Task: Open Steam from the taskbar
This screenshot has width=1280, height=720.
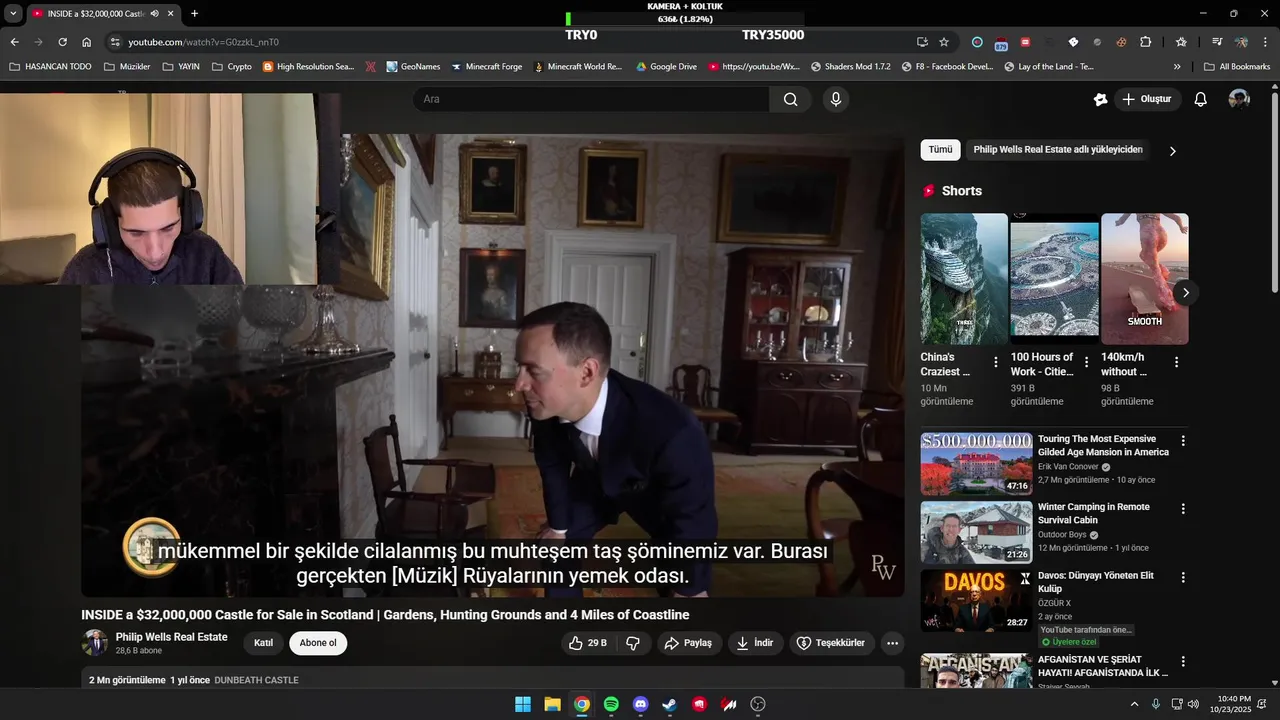Action: click(670, 704)
